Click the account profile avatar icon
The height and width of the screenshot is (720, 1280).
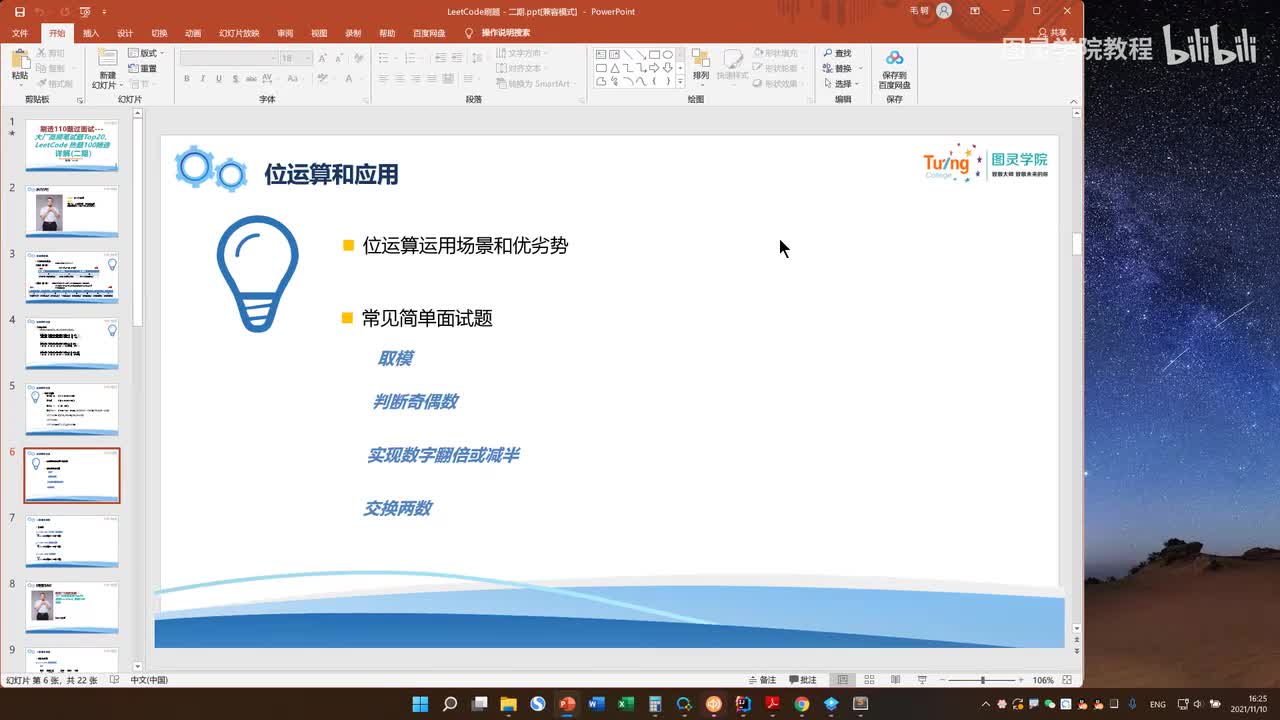pos(944,11)
